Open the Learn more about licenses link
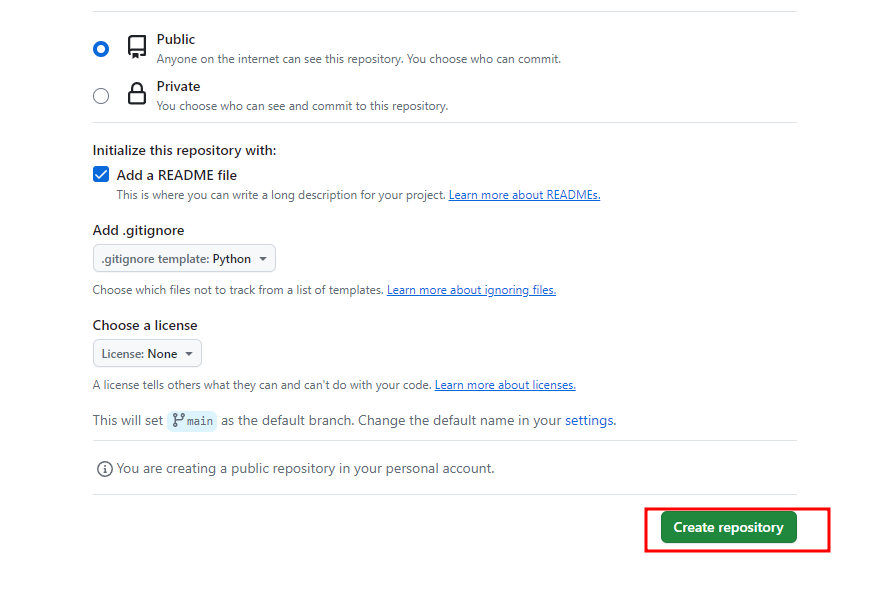 505,385
